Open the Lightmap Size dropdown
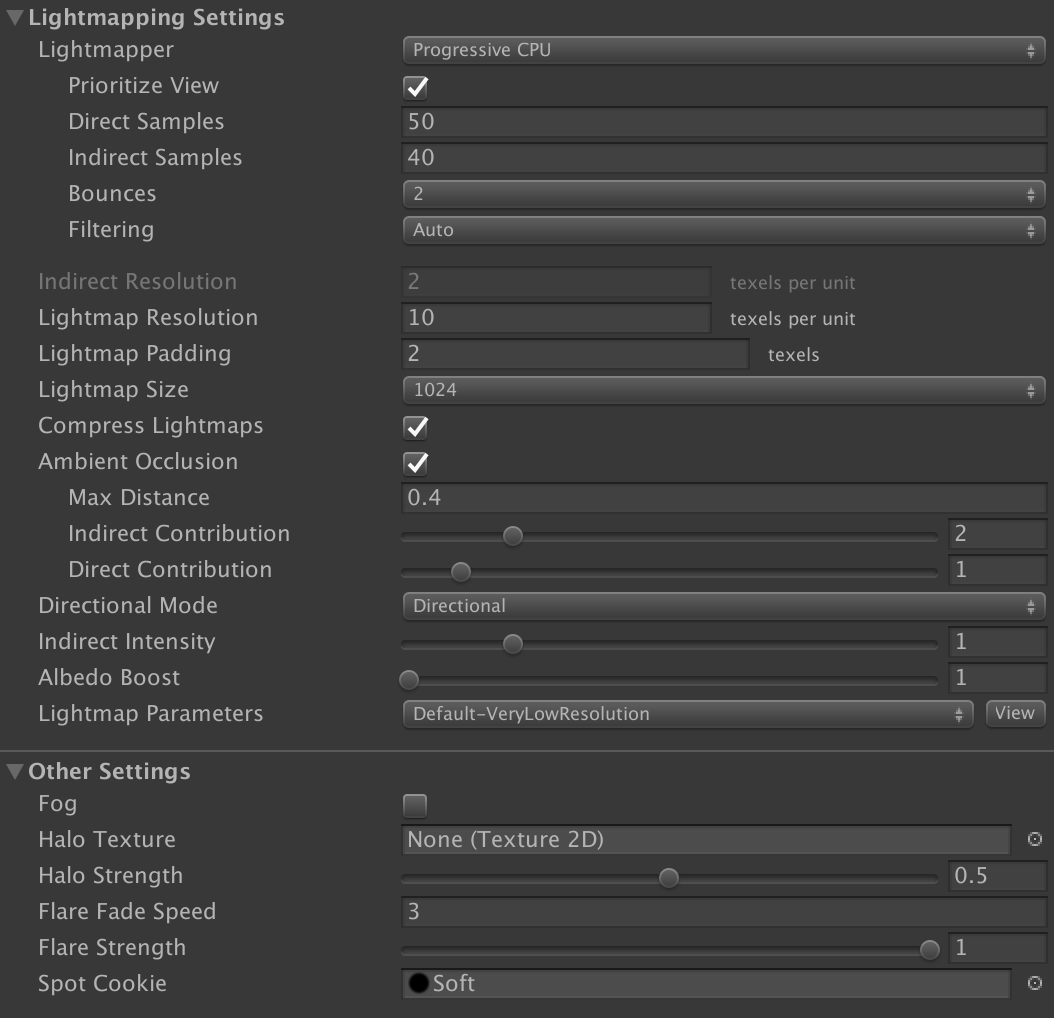The height and width of the screenshot is (1018, 1054). [x=723, y=390]
